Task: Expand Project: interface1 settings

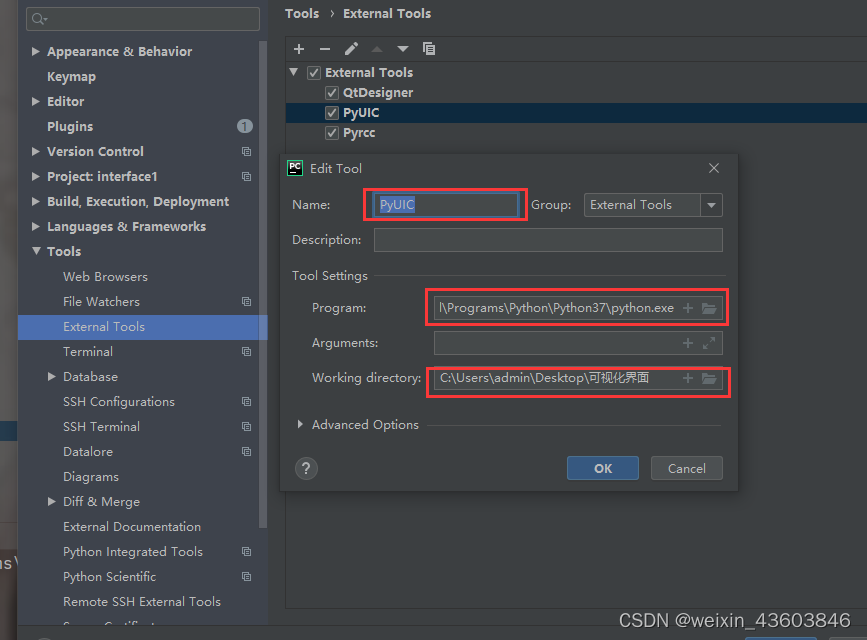Action: [36, 176]
